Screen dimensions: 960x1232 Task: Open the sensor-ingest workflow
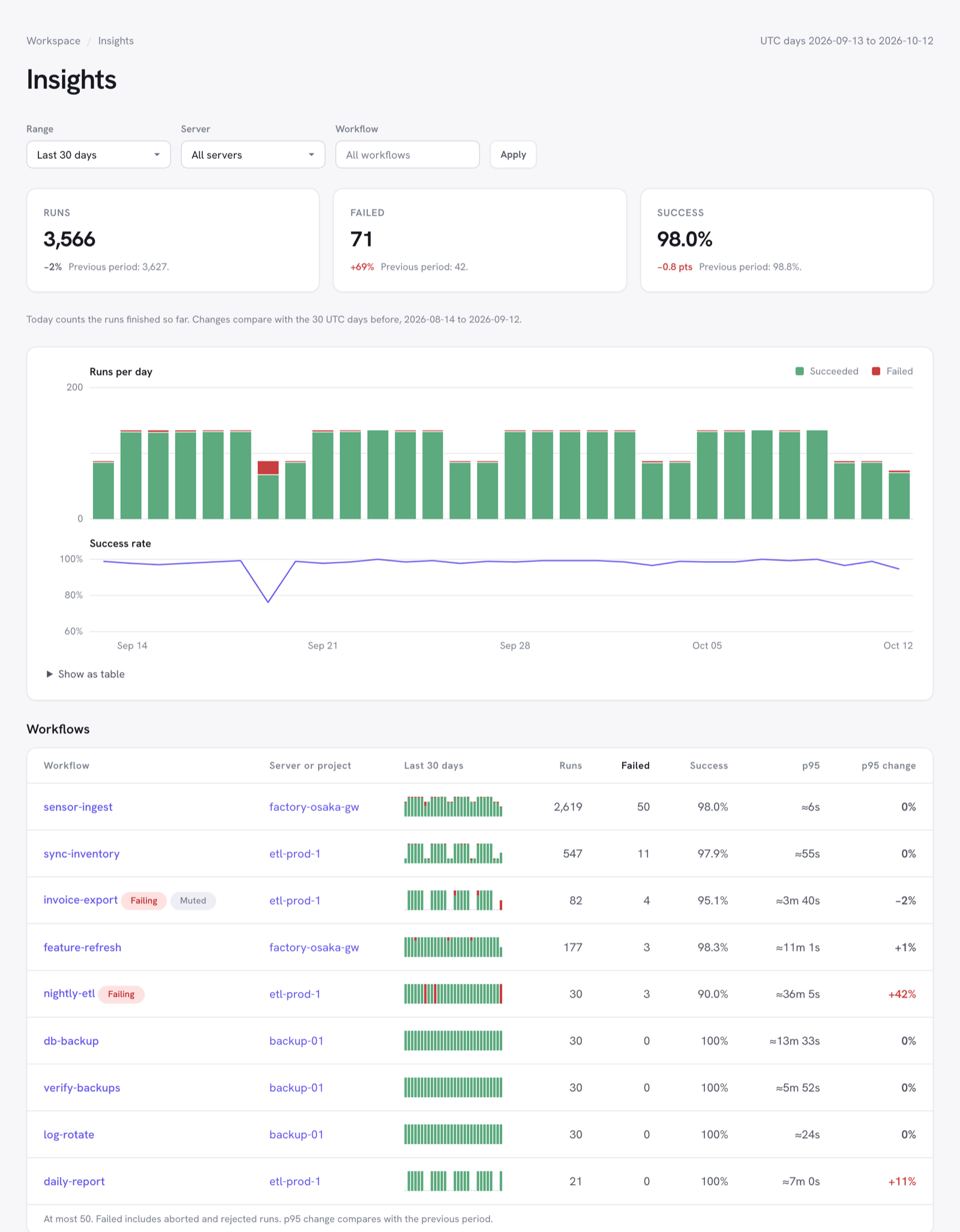click(x=78, y=807)
